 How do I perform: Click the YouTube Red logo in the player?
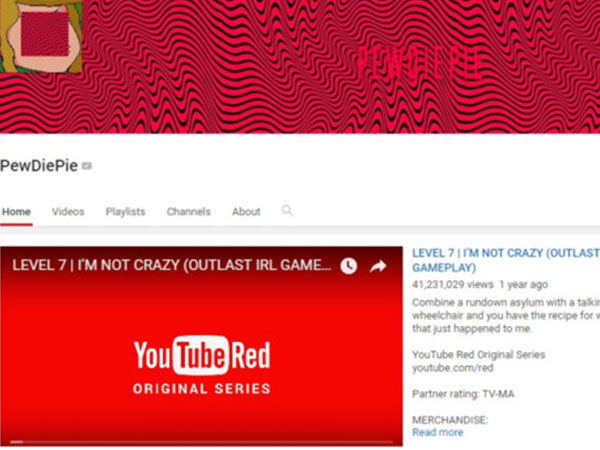point(203,354)
